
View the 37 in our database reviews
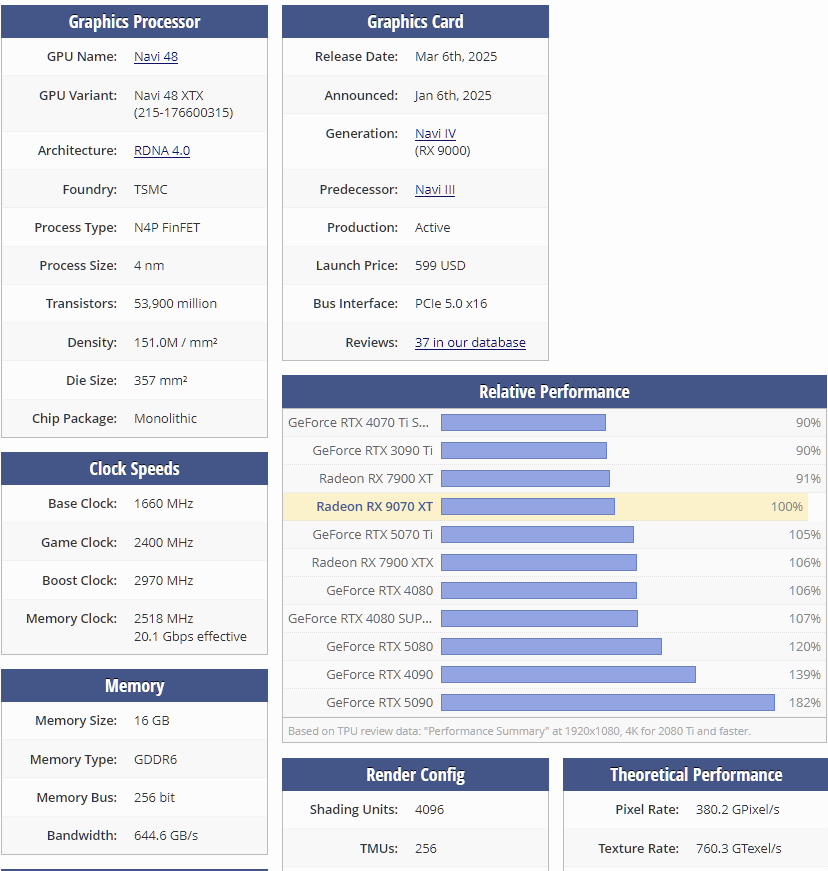[x=470, y=342]
